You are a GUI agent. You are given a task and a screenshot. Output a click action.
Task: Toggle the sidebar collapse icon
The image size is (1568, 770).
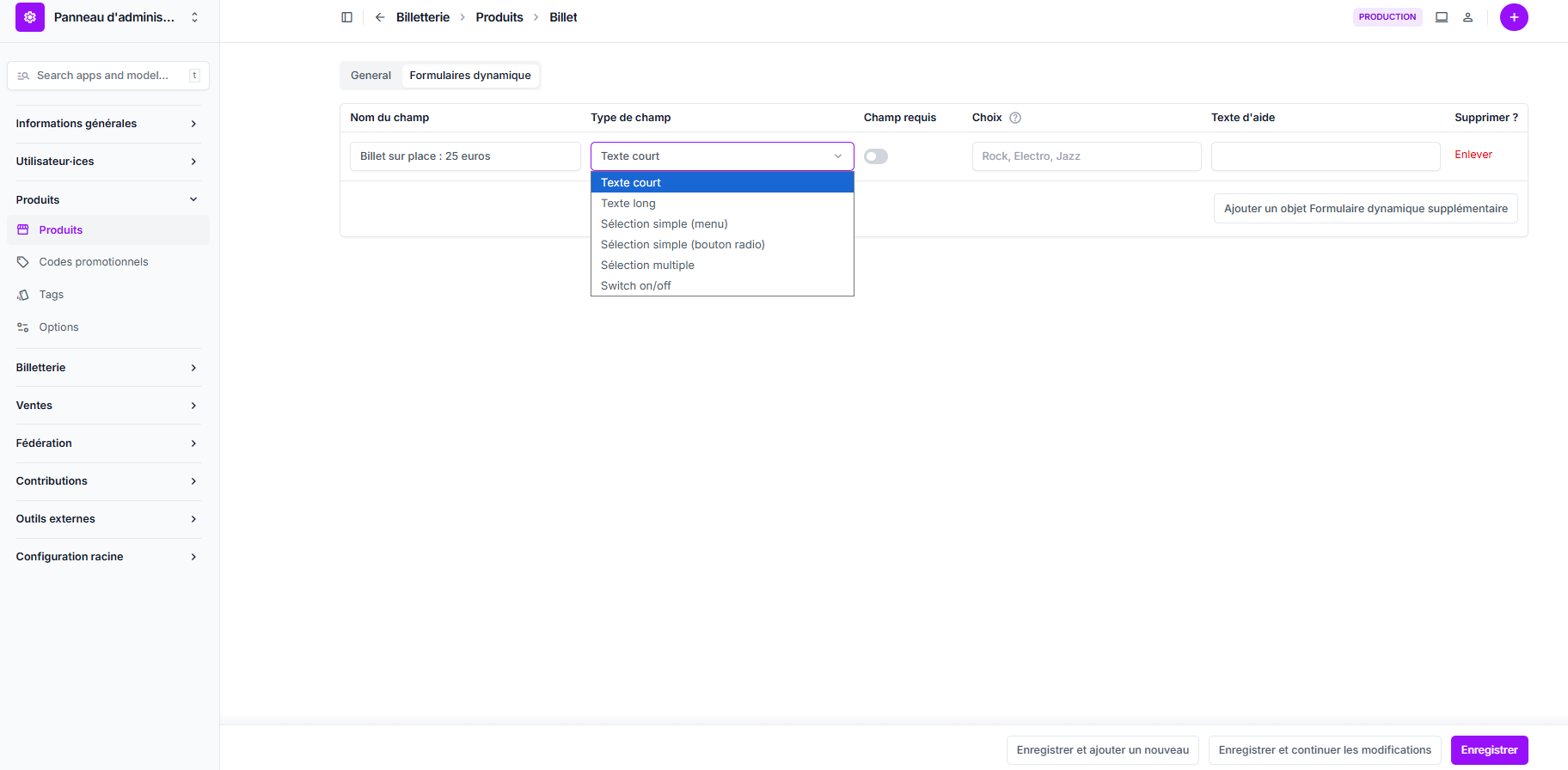[347, 17]
